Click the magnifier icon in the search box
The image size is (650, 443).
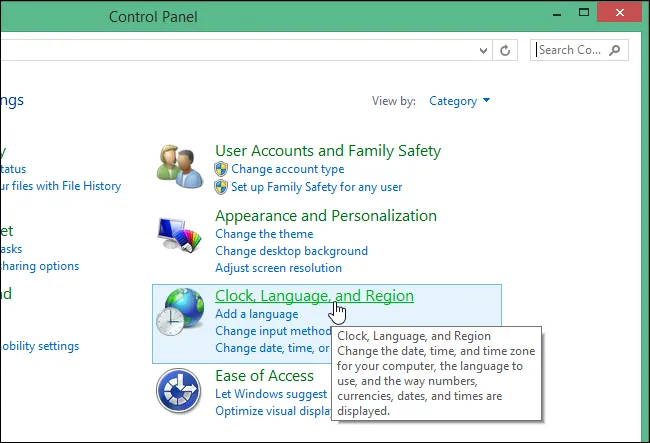tap(614, 50)
